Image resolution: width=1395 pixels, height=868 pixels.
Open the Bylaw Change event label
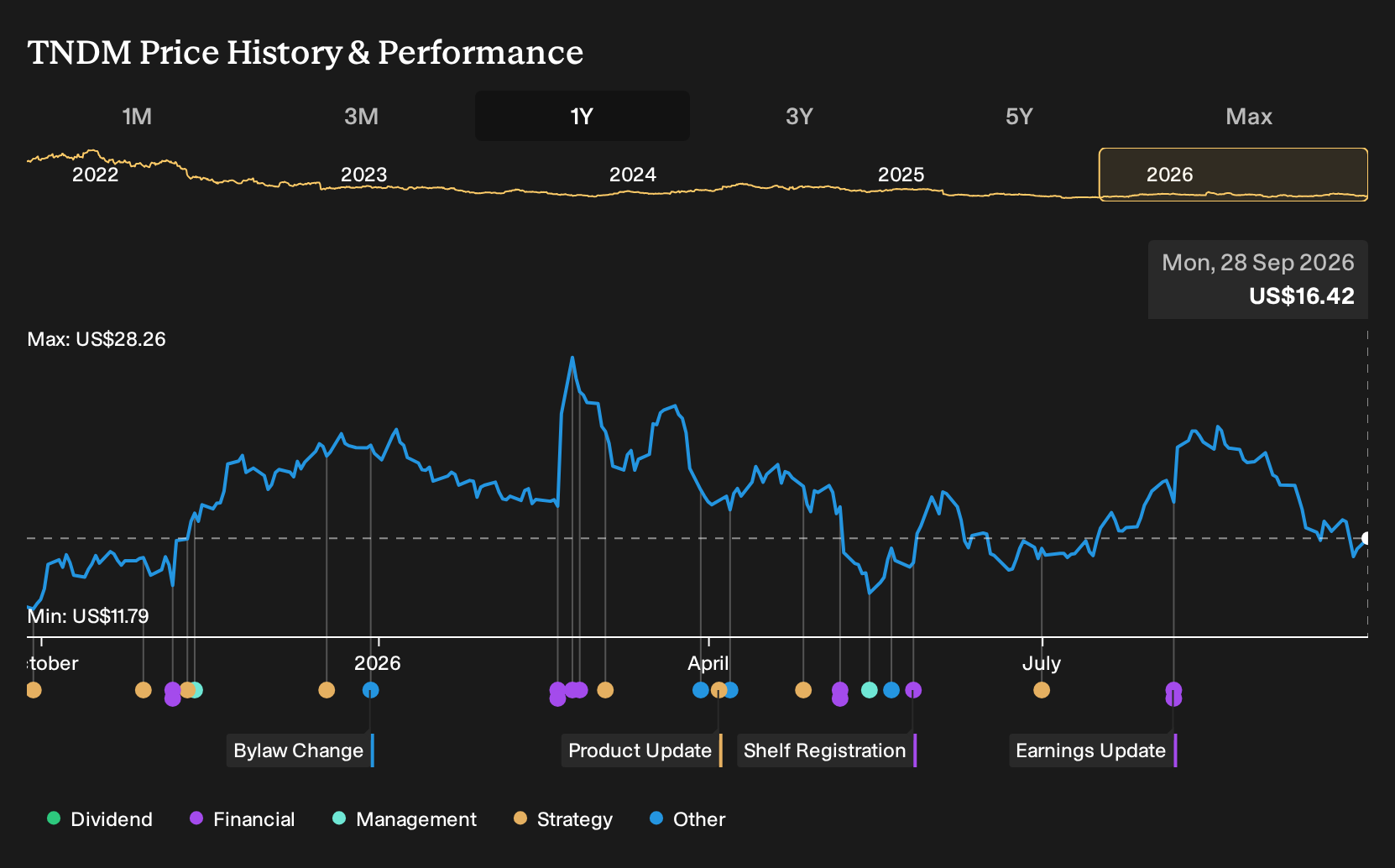[x=299, y=750]
